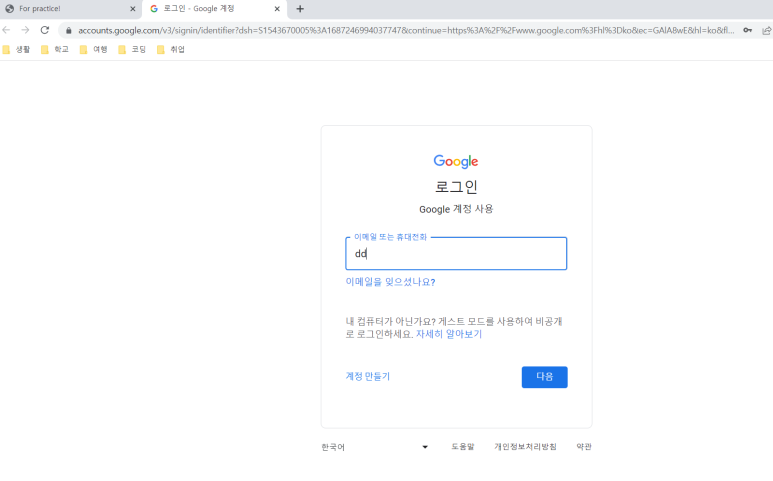Open the '개인정보처리방침' footer link
The width and height of the screenshot is (773, 481).
click(x=526, y=447)
